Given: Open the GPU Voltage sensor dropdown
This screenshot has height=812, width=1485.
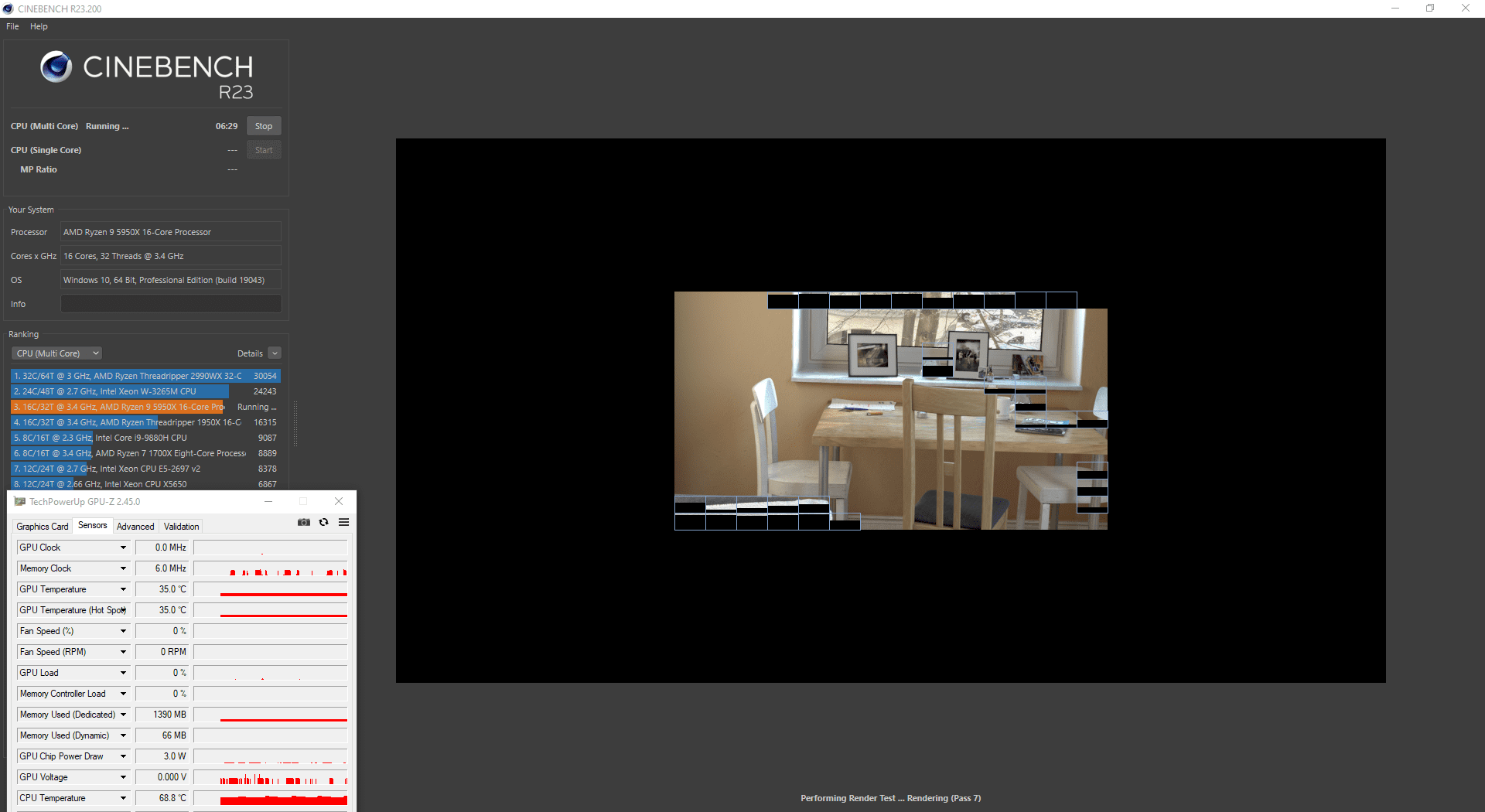Looking at the screenshot, I should click(x=123, y=777).
